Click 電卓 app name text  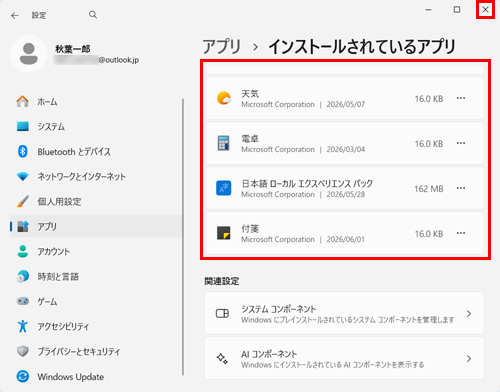click(x=250, y=139)
